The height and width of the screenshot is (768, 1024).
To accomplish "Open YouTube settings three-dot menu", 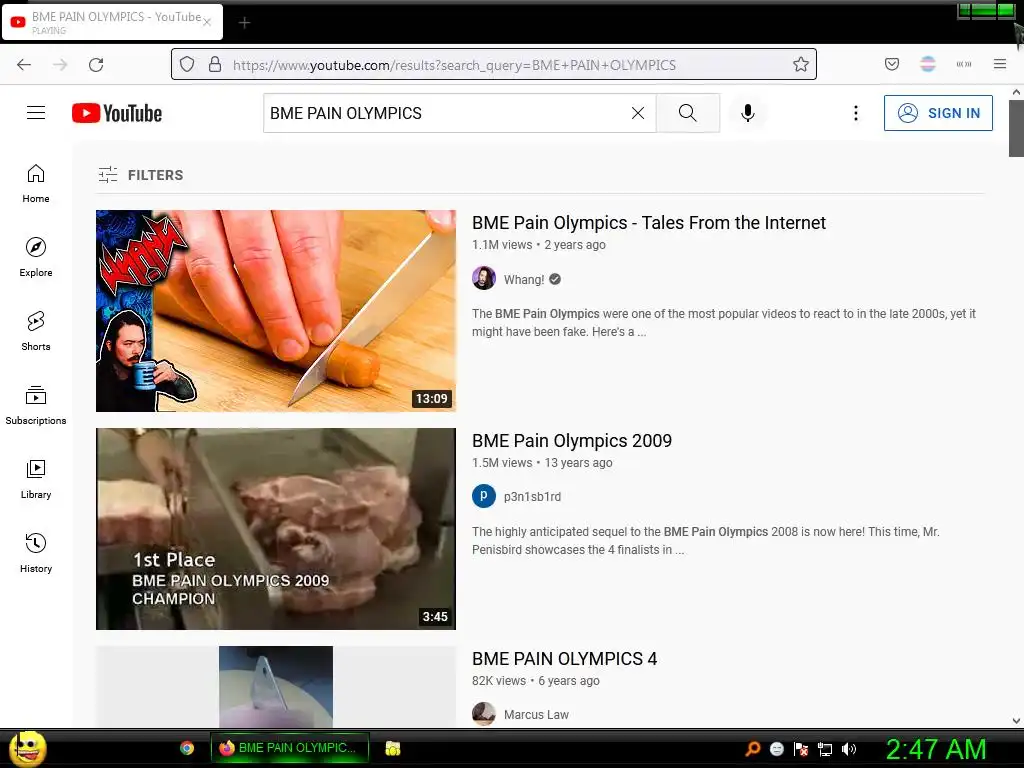I will coord(856,113).
